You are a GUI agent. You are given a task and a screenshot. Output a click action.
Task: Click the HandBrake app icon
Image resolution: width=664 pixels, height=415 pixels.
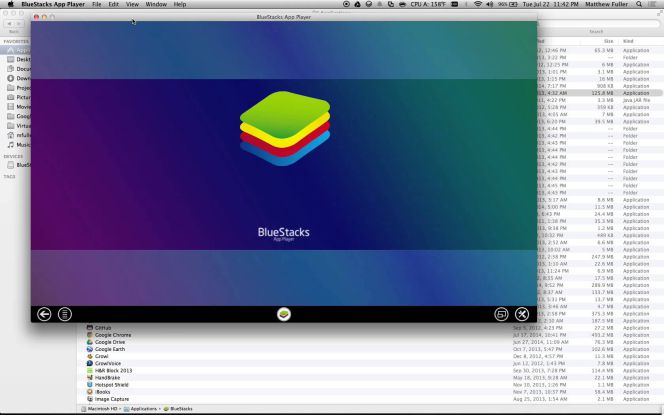[89, 378]
